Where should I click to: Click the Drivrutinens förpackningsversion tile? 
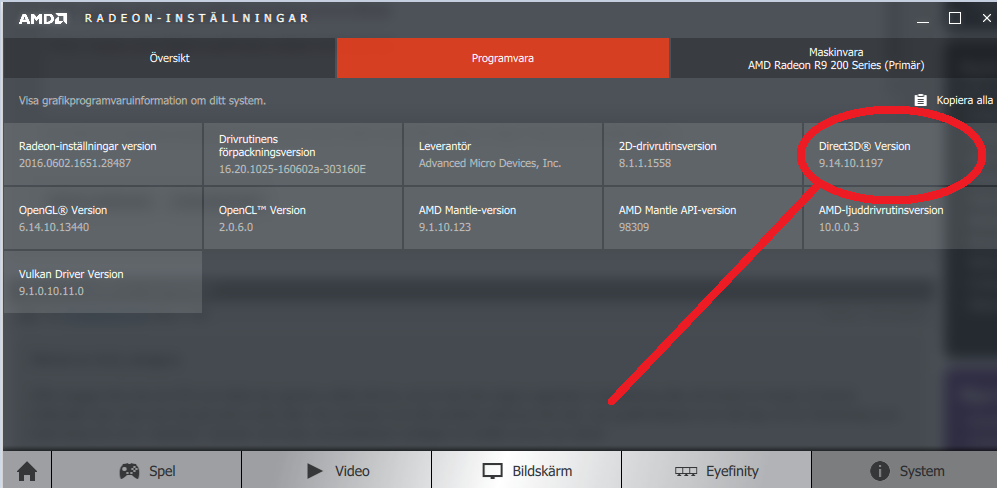(303, 154)
